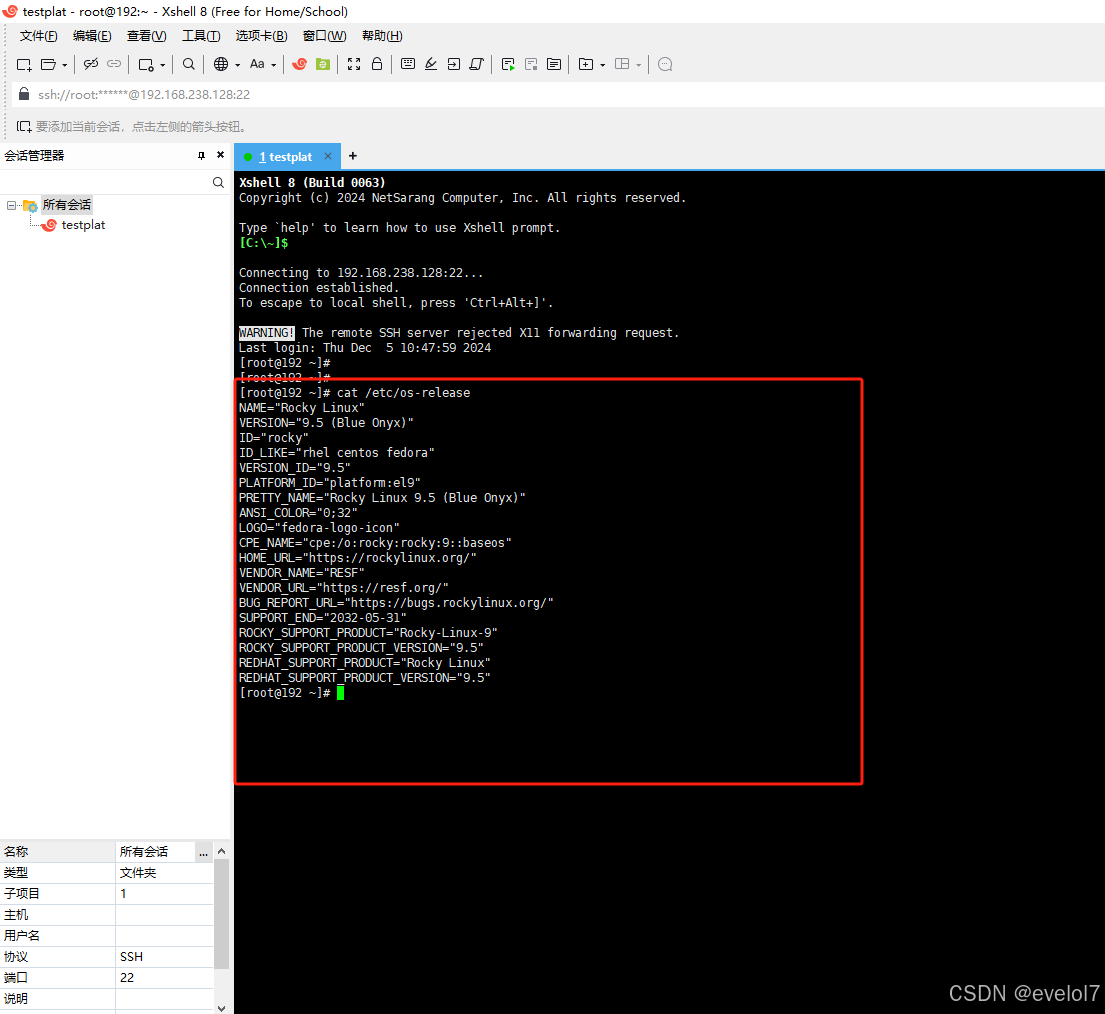Click the session manager search field
The height and width of the screenshot is (1014, 1105).
[106, 183]
